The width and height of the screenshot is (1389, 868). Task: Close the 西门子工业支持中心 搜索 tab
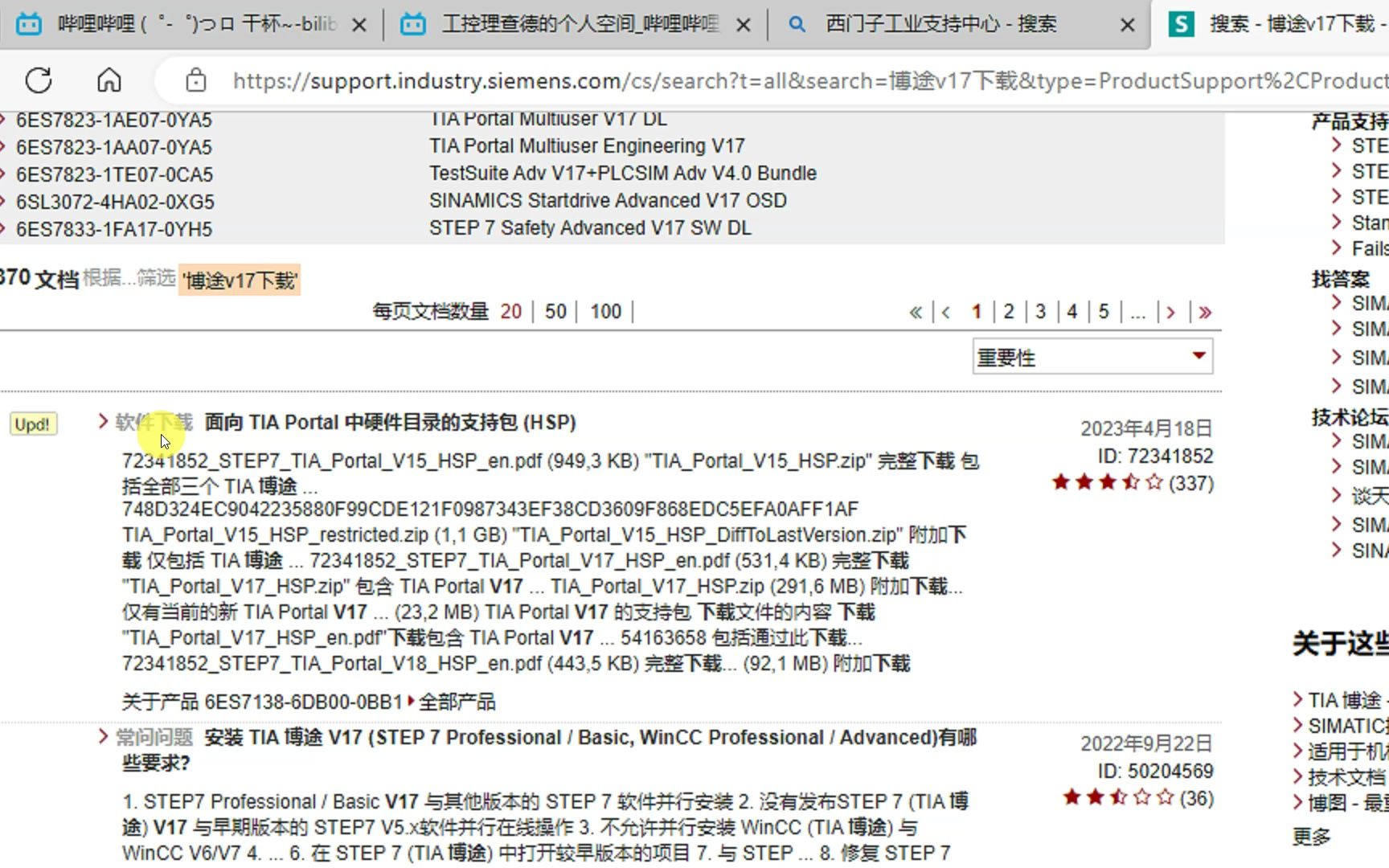point(1128,25)
